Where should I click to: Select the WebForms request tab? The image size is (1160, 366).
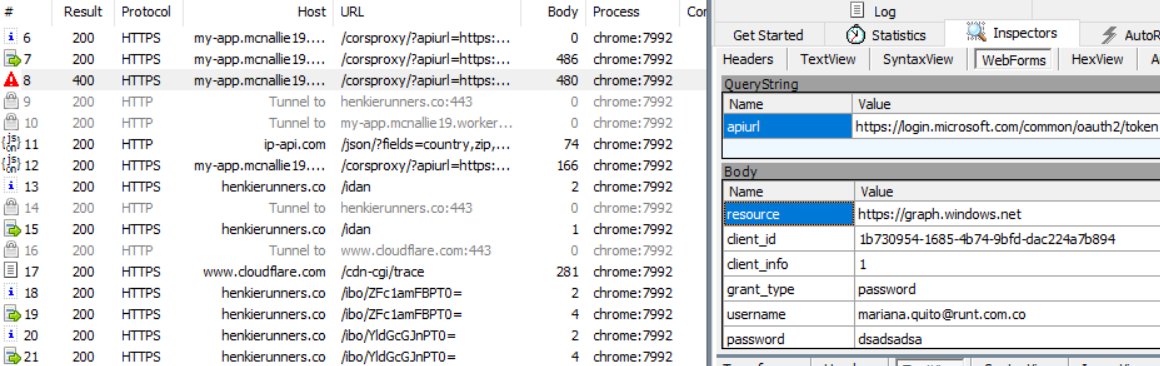(1014, 60)
